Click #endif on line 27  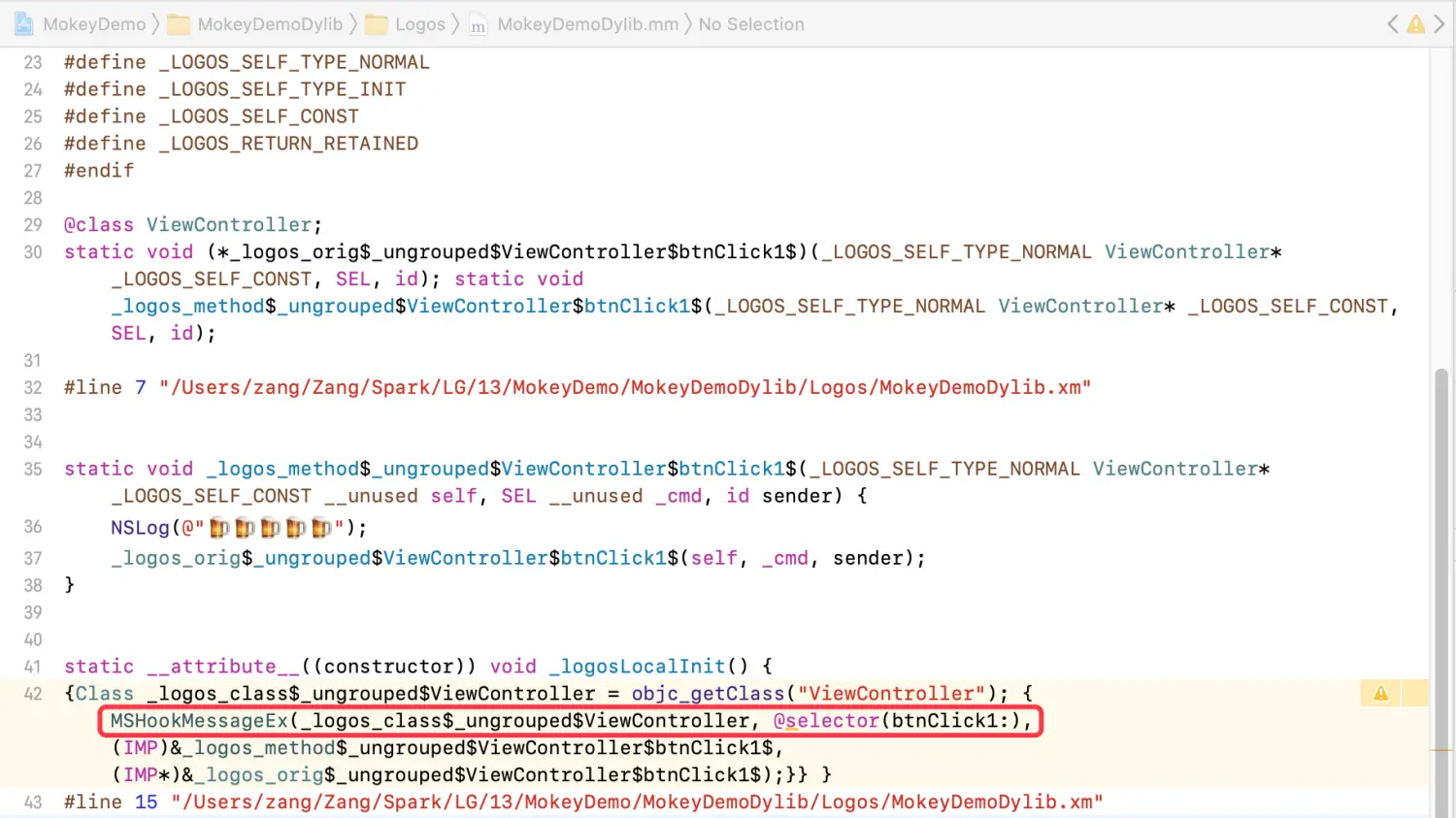click(99, 171)
